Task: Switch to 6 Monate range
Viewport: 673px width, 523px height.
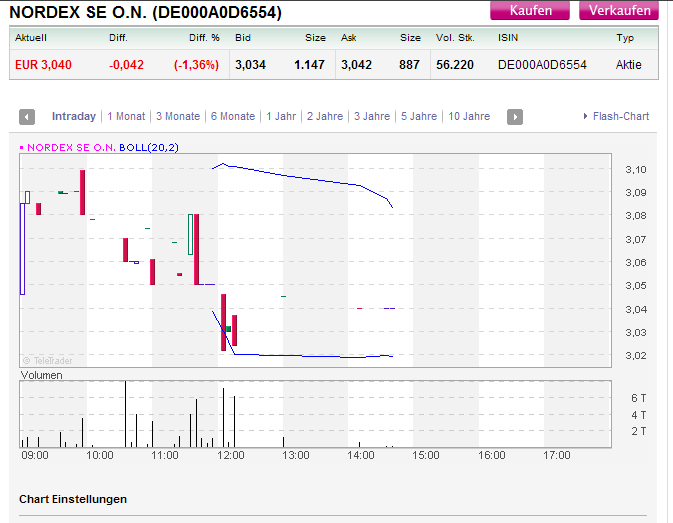Action: point(233,116)
